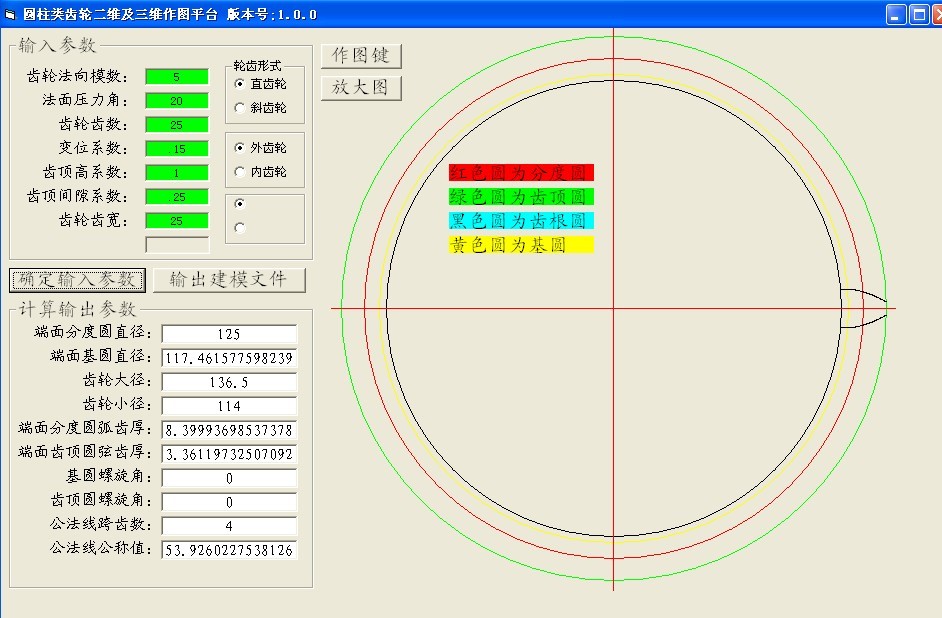Click the 端面分度圆直径 label
Viewport: 942px width, 618px height.
(93, 332)
